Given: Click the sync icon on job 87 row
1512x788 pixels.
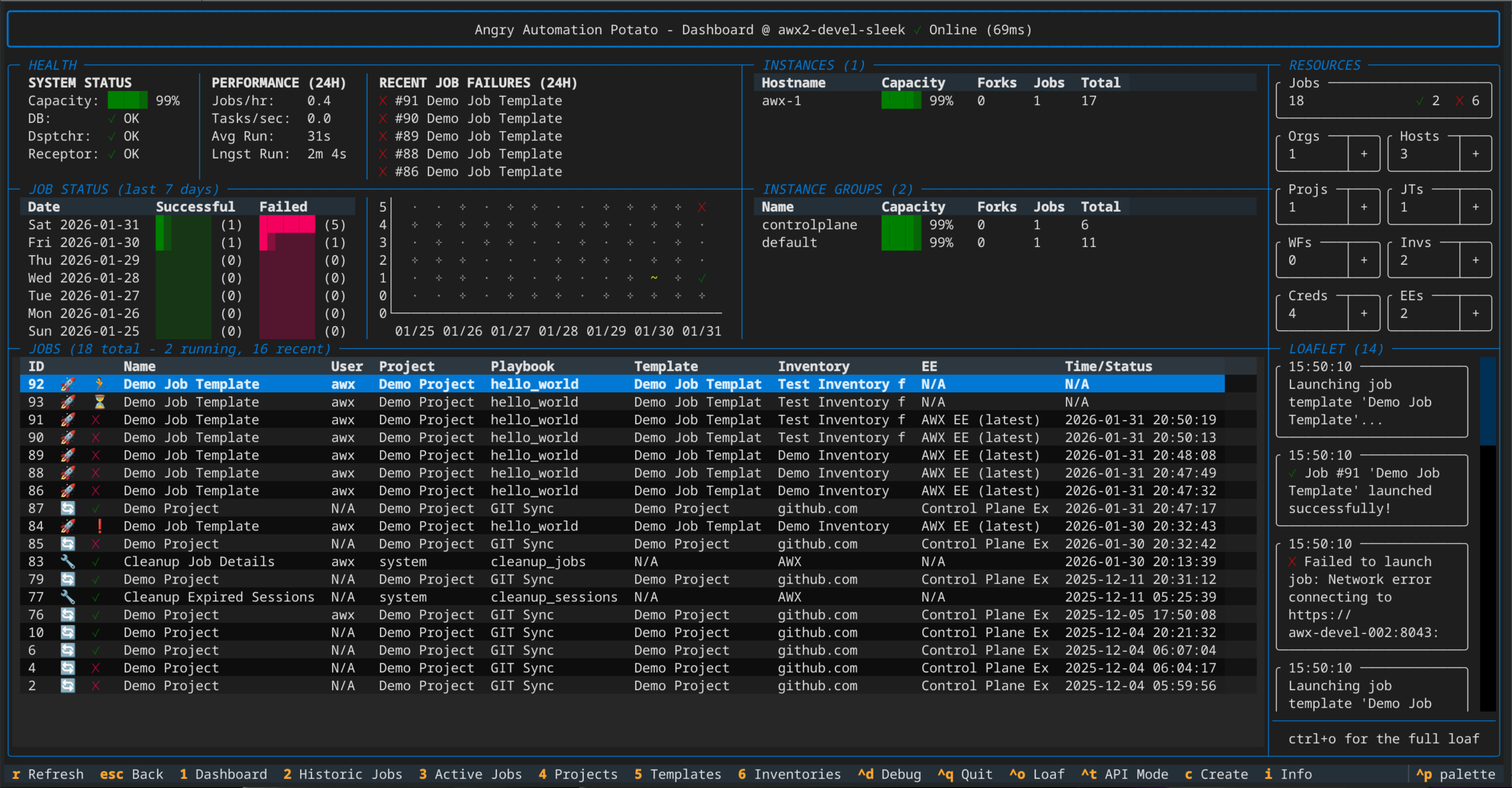Looking at the screenshot, I should 67,508.
